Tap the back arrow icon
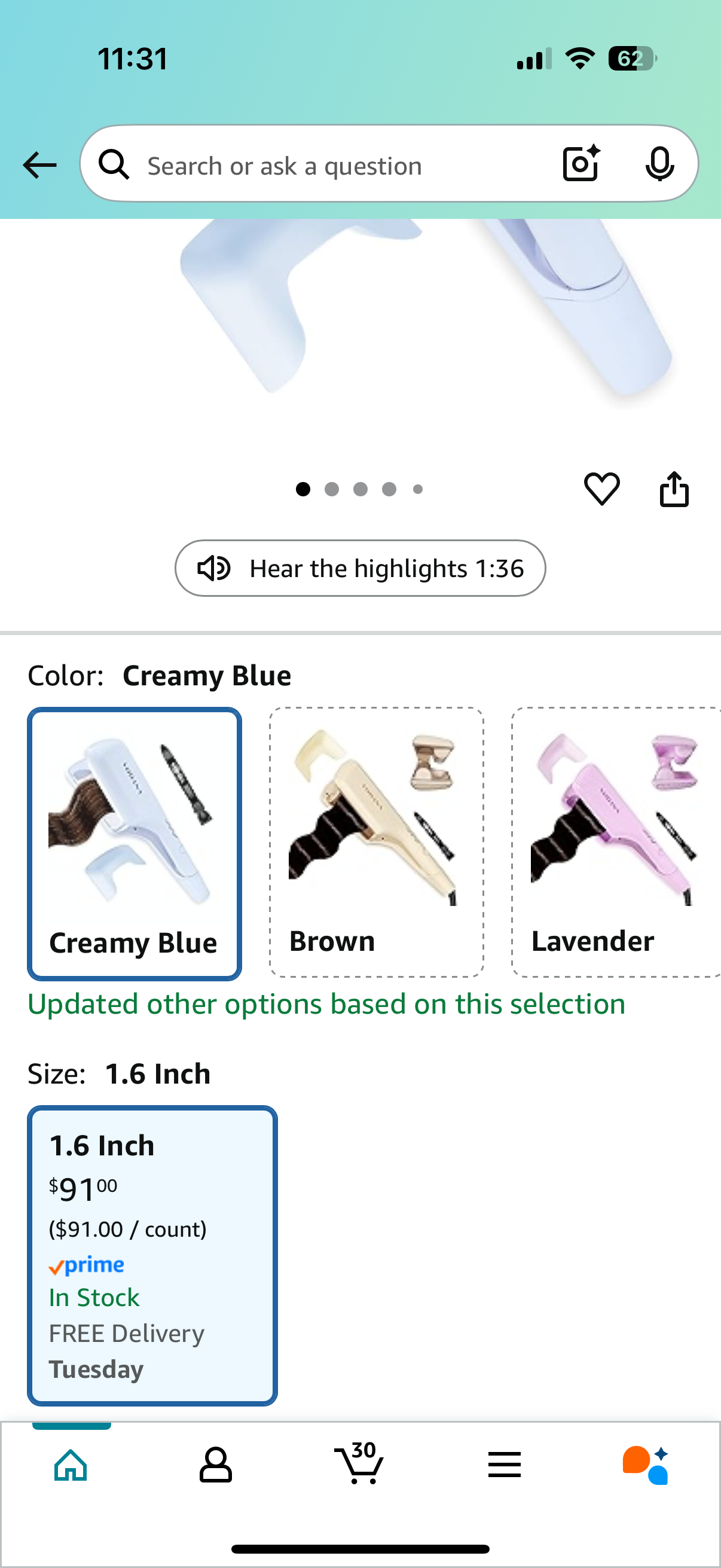The height and width of the screenshot is (1568, 721). pyautogui.click(x=39, y=165)
